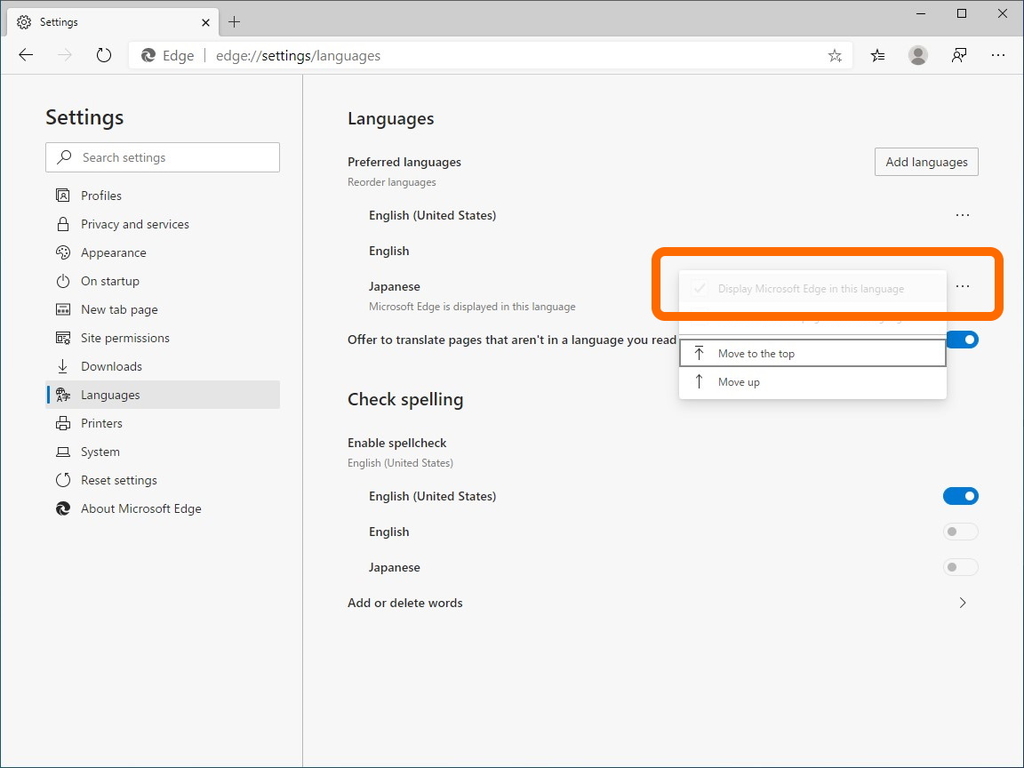Viewport: 1024px width, 768px height.
Task: Click inside the Search settings field
Action: pyautogui.click(x=162, y=157)
